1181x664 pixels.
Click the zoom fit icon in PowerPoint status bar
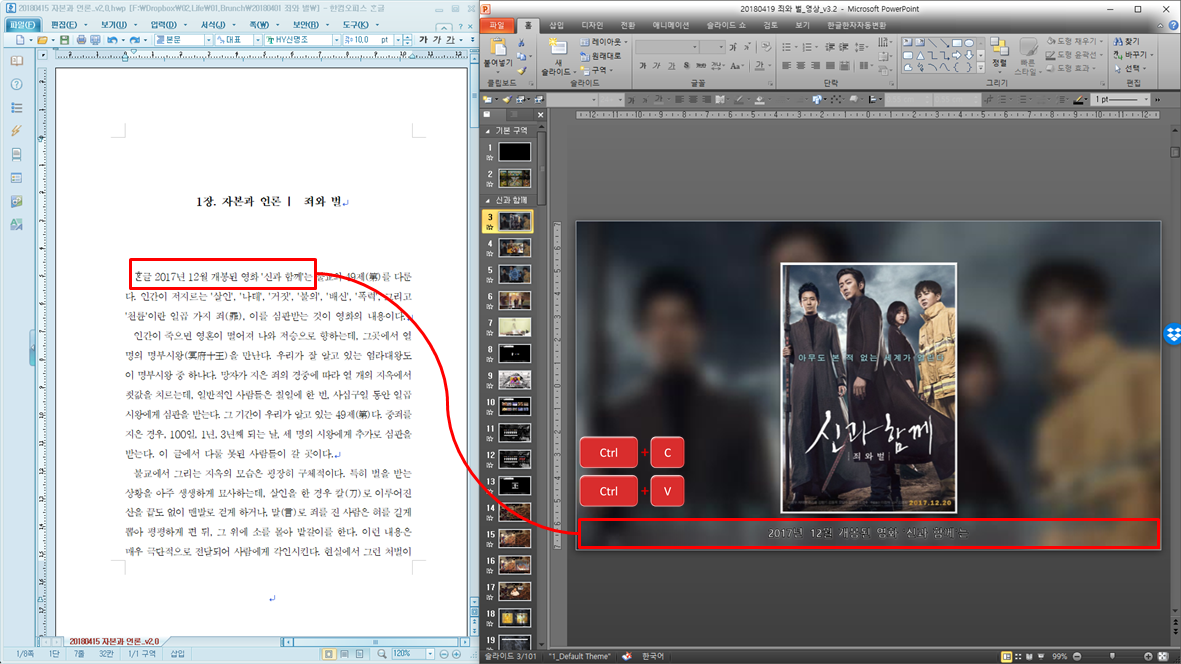(1163, 656)
